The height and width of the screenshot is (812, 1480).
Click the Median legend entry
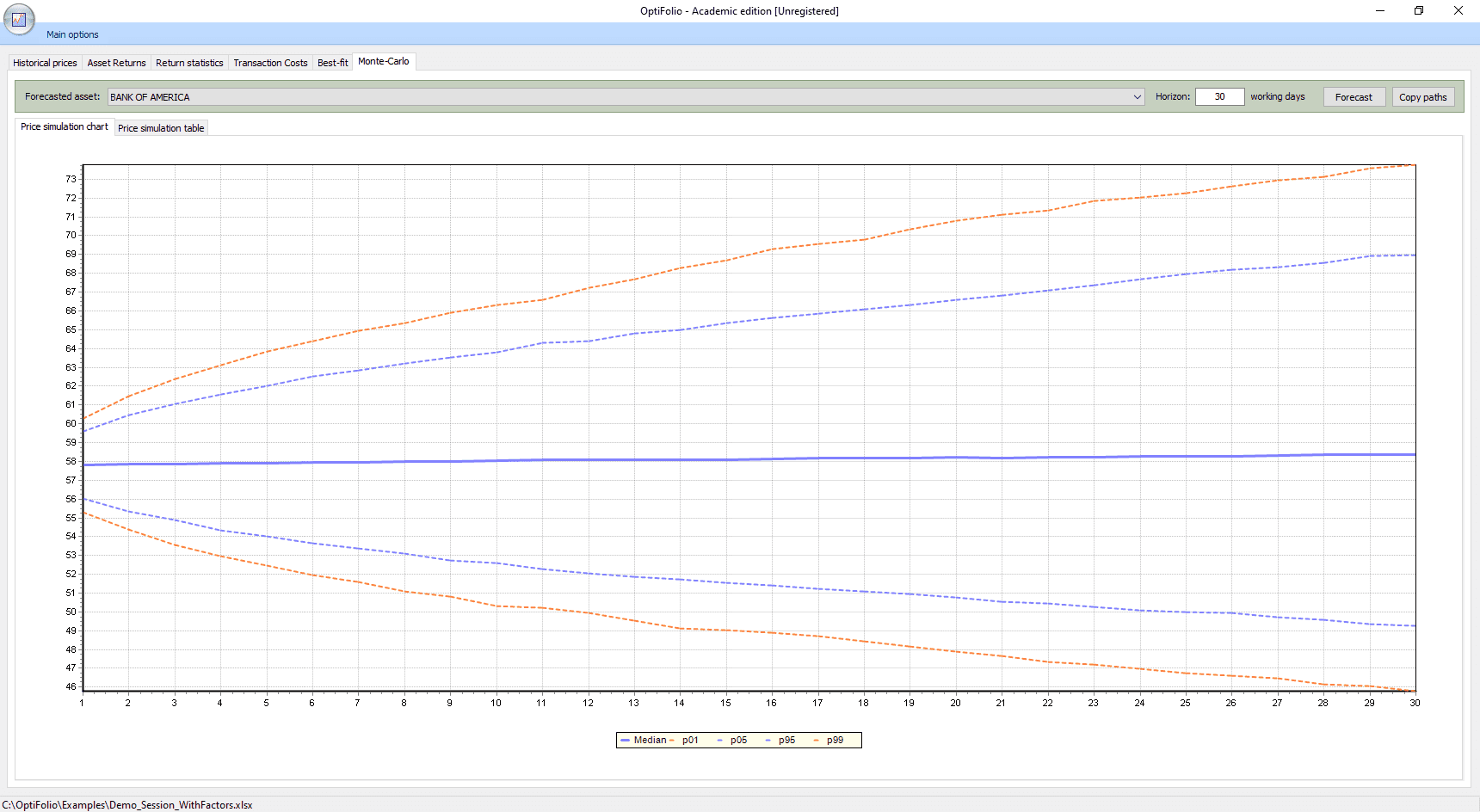[x=644, y=740]
